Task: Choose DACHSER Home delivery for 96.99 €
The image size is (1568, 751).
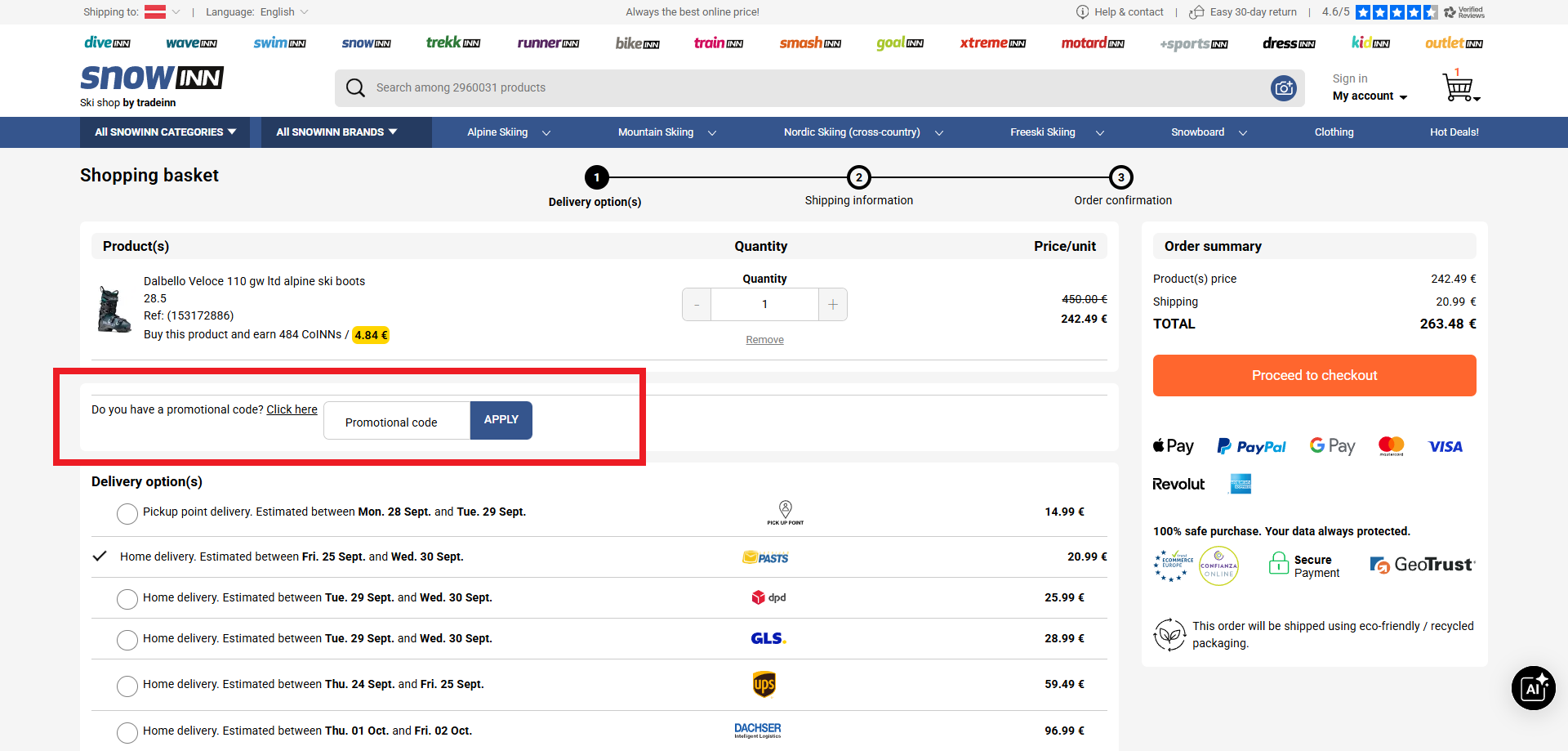Action: point(127,732)
